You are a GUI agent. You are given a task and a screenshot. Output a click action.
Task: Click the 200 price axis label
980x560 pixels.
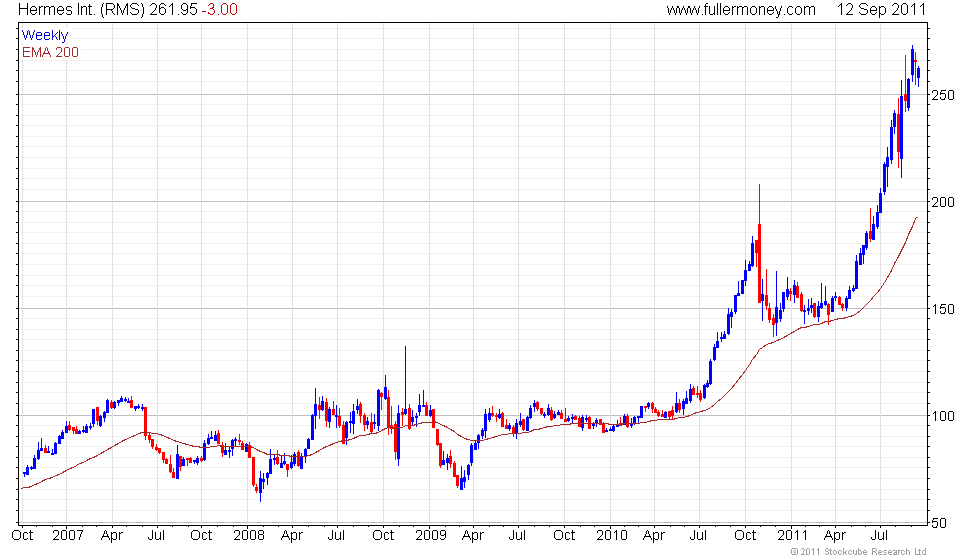click(x=943, y=202)
